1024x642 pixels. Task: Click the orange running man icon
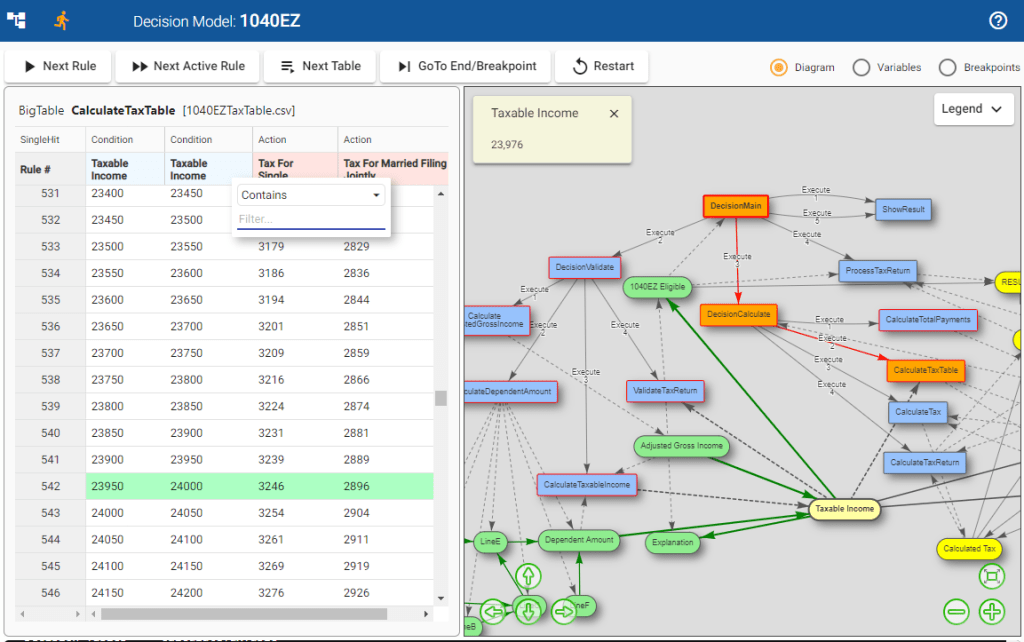point(62,20)
